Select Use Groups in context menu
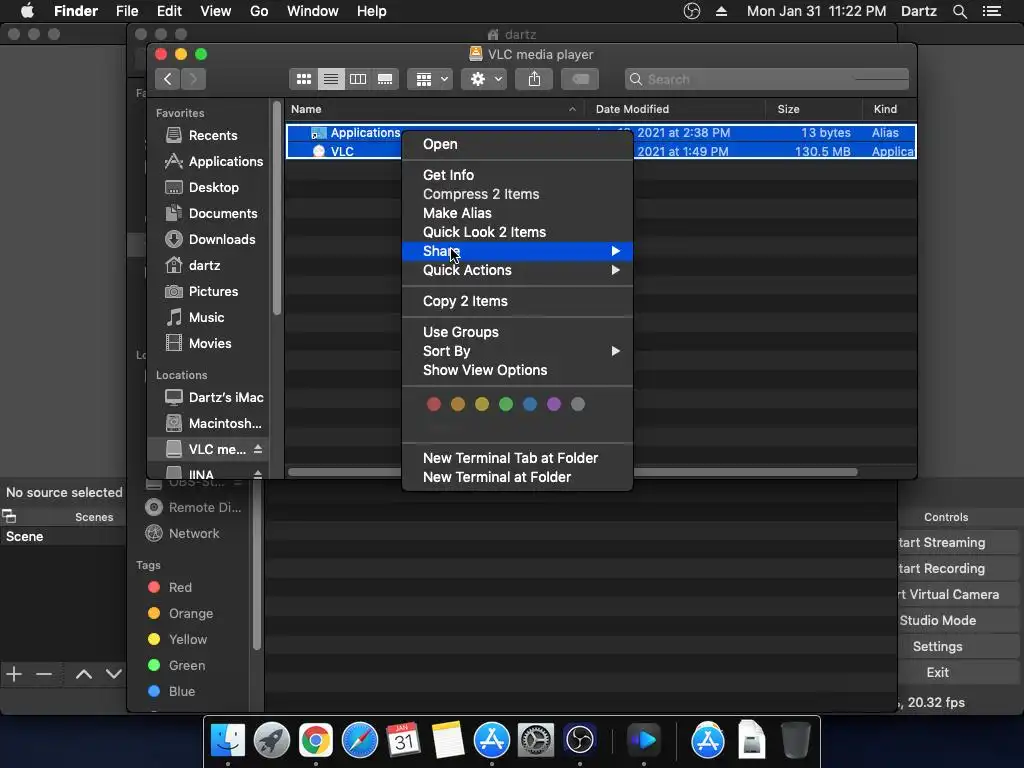The width and height of the screenshot is (1024, 768). point(517,332)
